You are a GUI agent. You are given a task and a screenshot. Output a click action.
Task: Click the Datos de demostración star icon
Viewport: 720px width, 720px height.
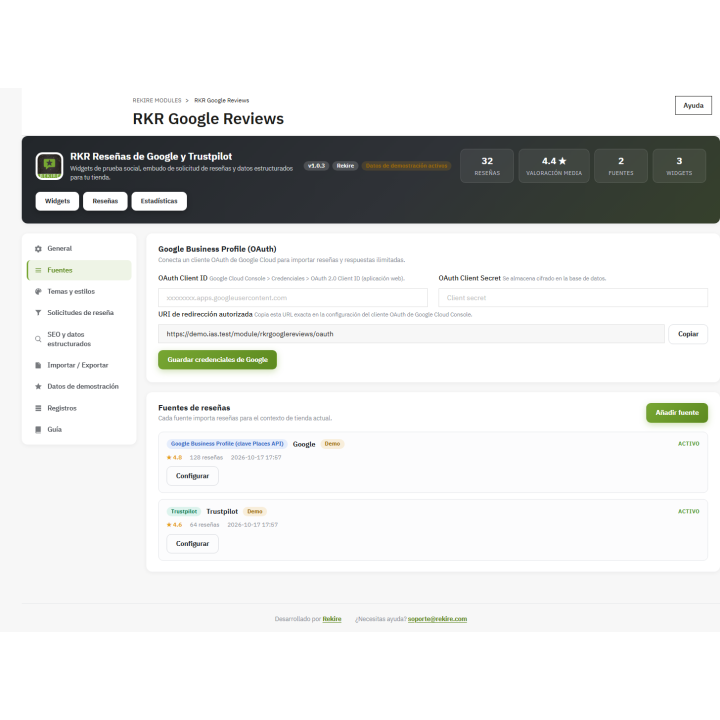click(38, 387)
